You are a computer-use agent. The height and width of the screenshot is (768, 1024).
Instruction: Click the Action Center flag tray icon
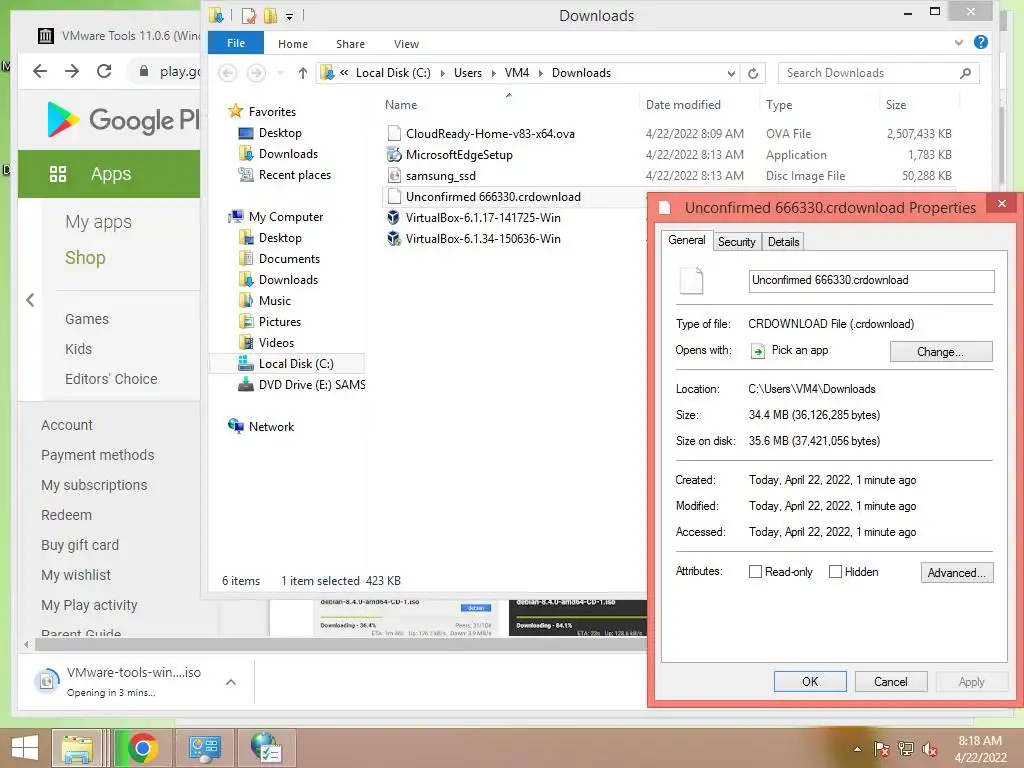(x=882, y=749)
